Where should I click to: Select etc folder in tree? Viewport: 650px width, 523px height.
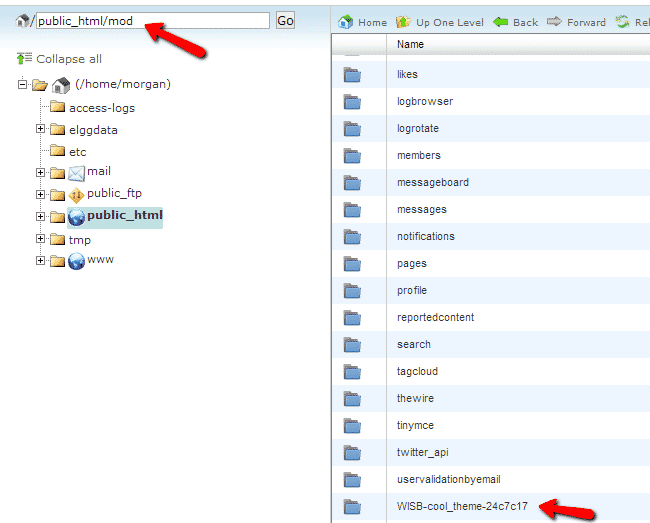tap(78, 152)
